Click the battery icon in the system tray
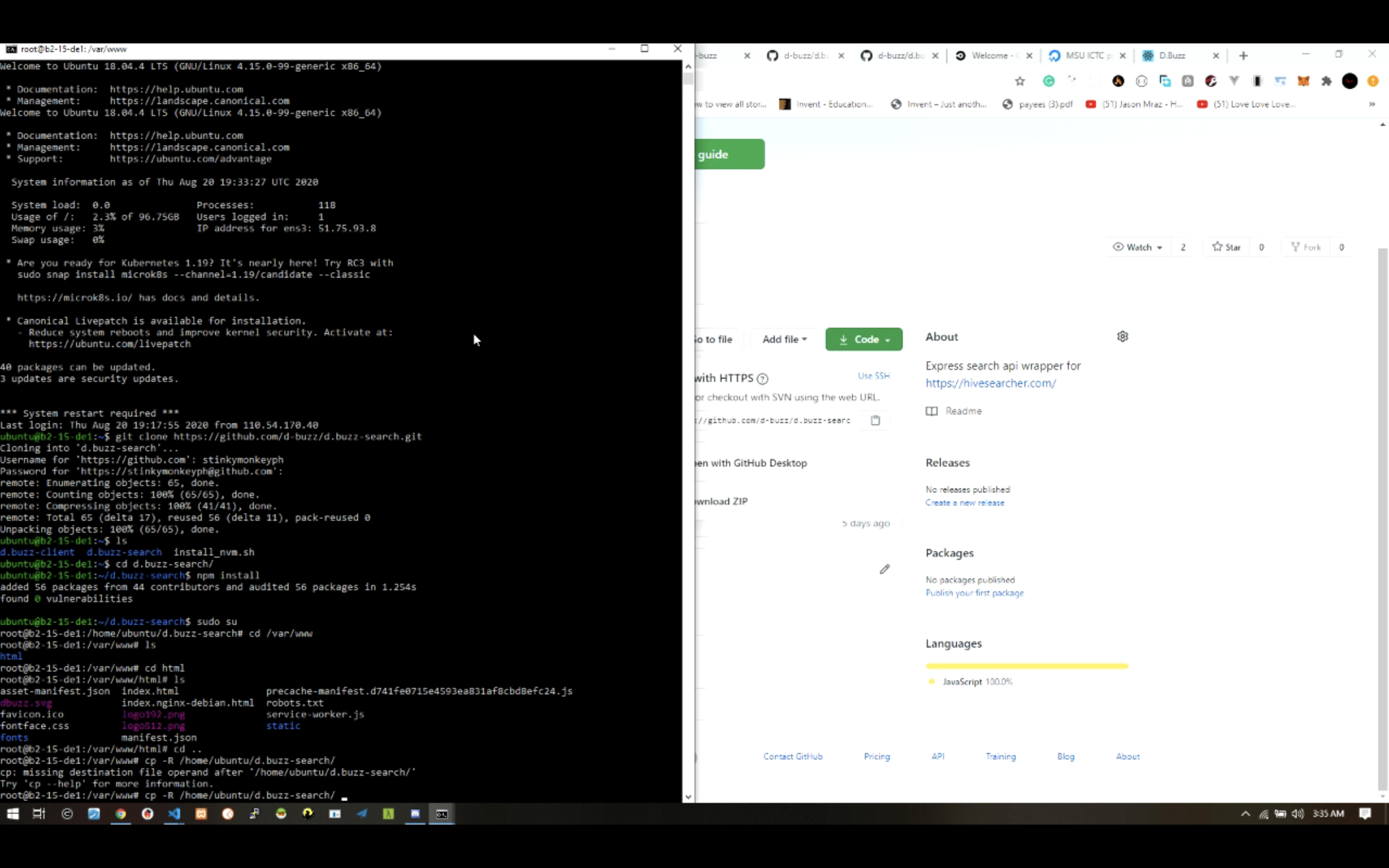Viewport: 1389px width, 868px height. tap(1280, 814)
